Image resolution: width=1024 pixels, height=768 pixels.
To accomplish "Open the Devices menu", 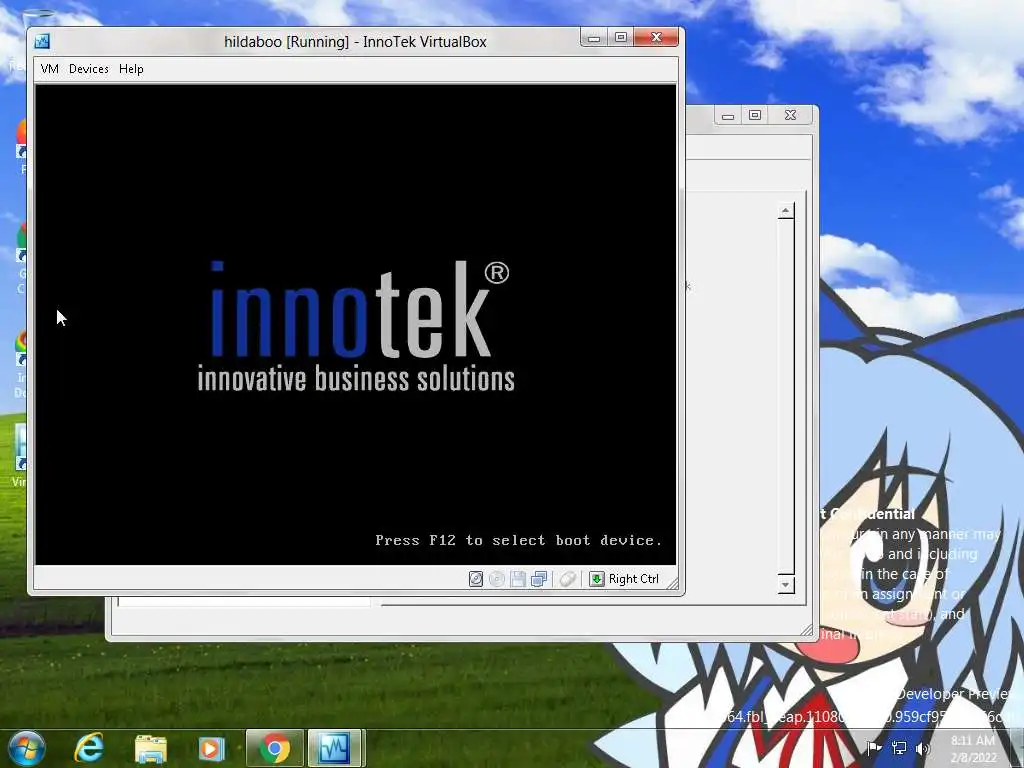I will pos(89,69).
